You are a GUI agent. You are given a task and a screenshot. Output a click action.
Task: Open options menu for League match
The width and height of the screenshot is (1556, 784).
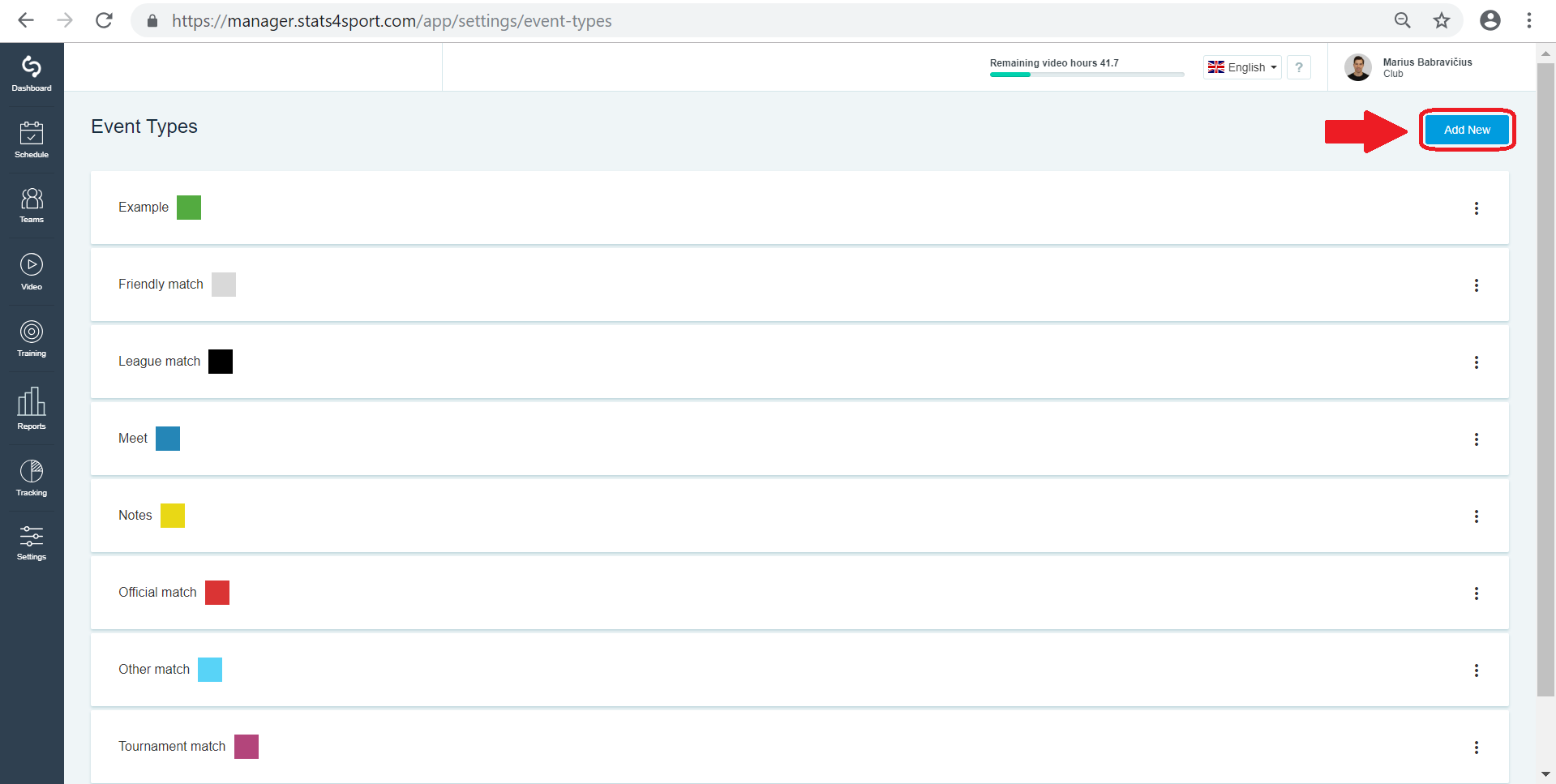coord(1477,362)
